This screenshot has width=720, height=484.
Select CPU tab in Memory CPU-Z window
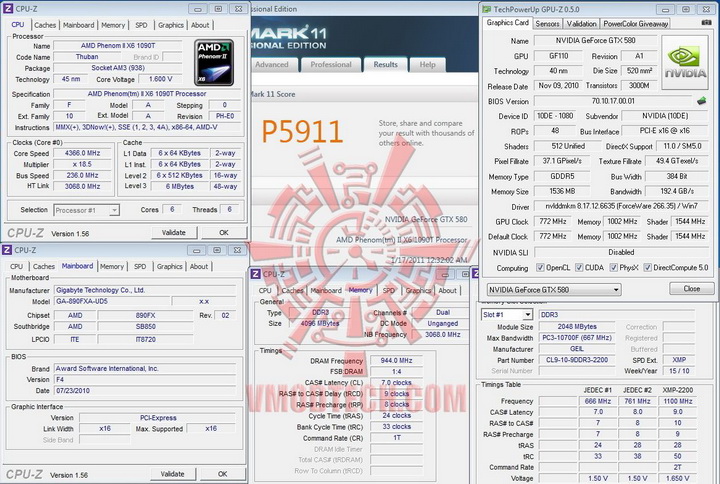click(x=265, y=291)
